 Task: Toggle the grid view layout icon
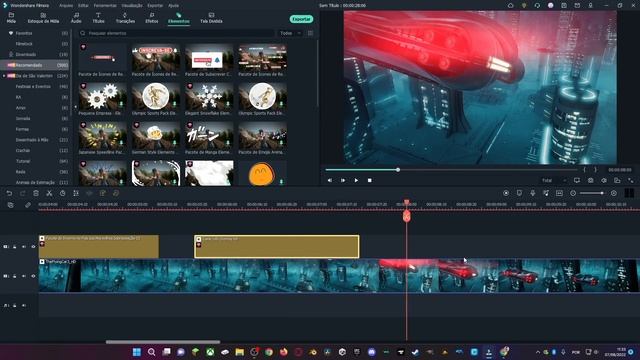[x=310, y=33]
